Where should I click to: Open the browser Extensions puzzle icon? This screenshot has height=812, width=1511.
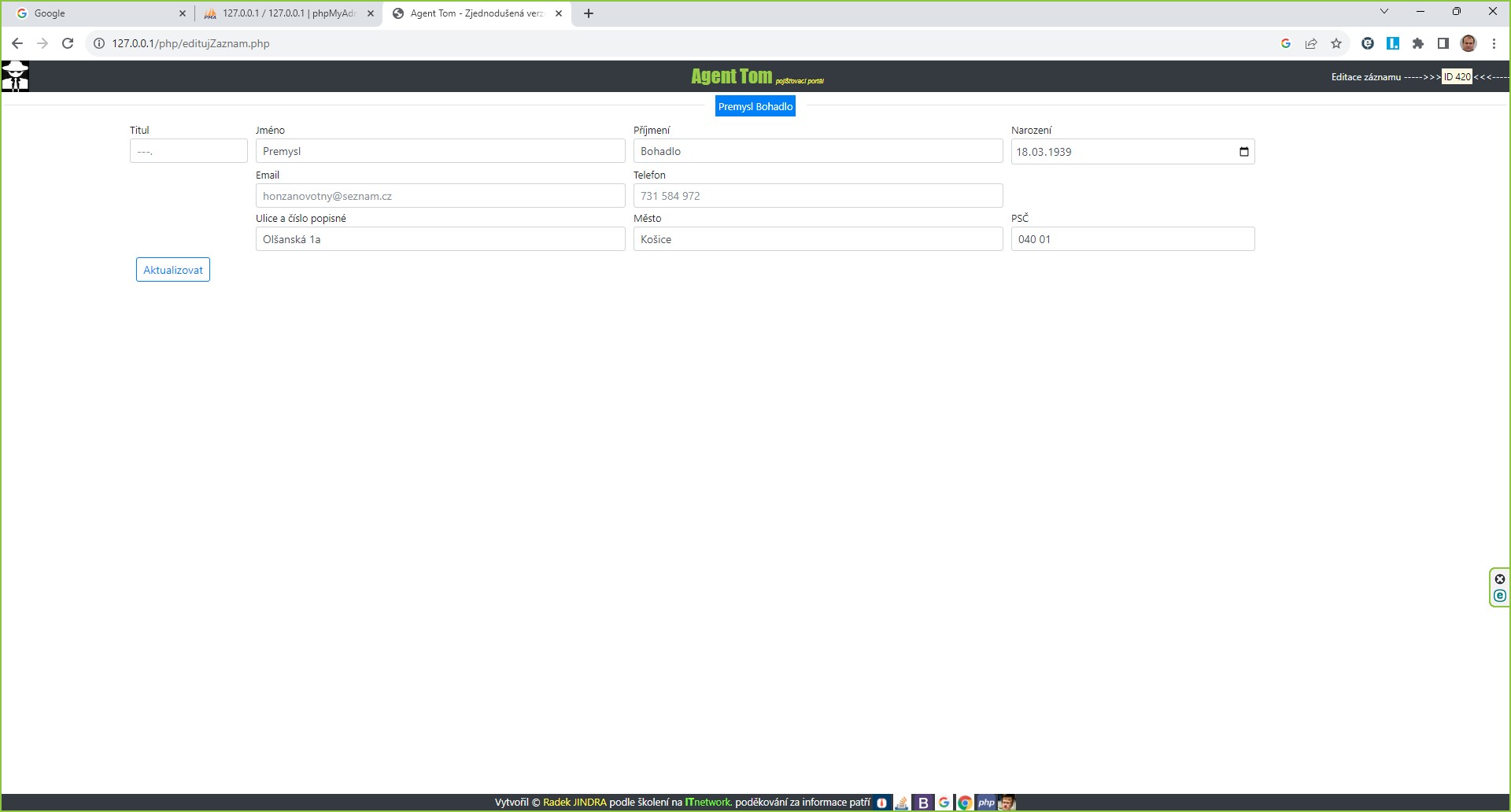[1418, 44]
